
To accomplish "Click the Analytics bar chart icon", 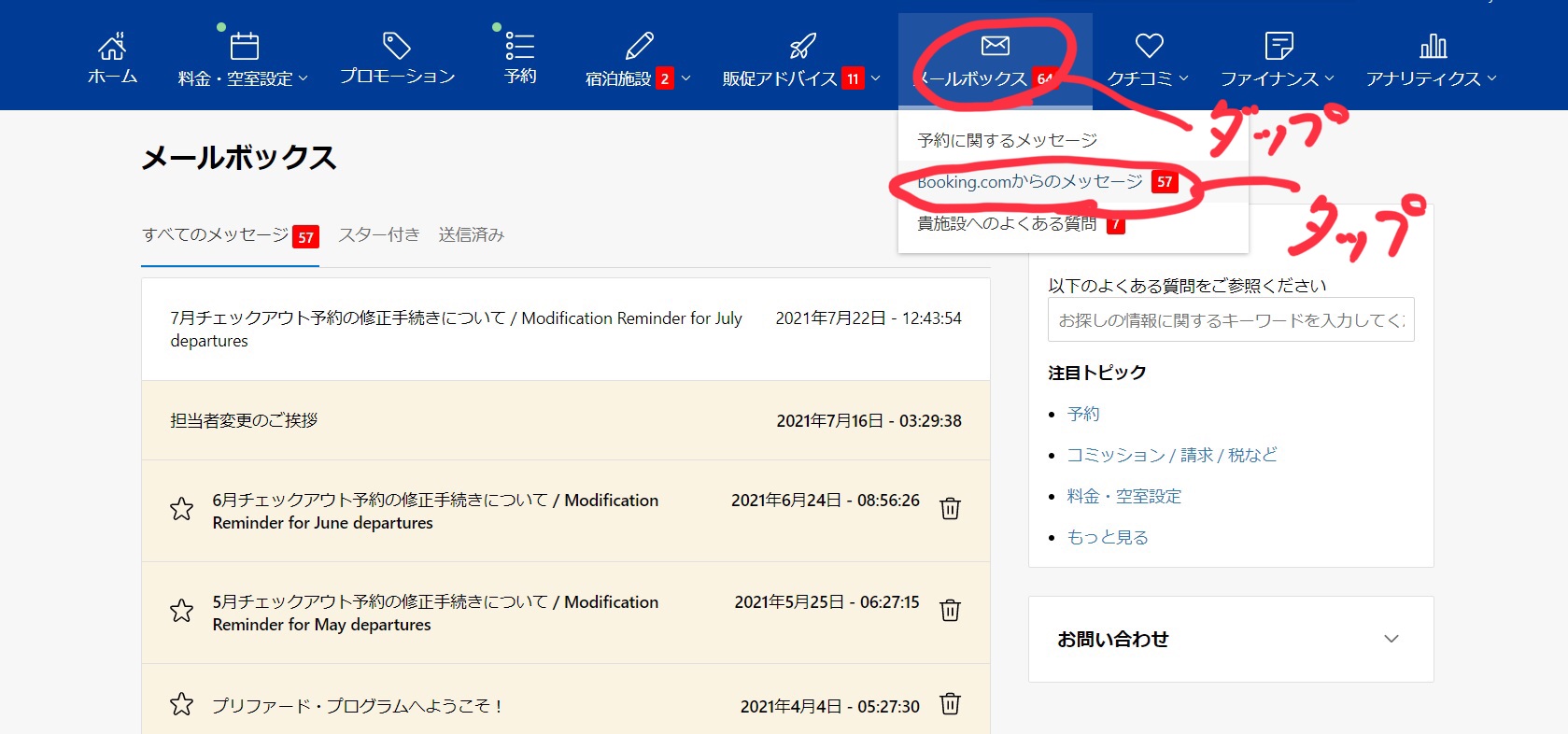I will [x=1432, y=46].
